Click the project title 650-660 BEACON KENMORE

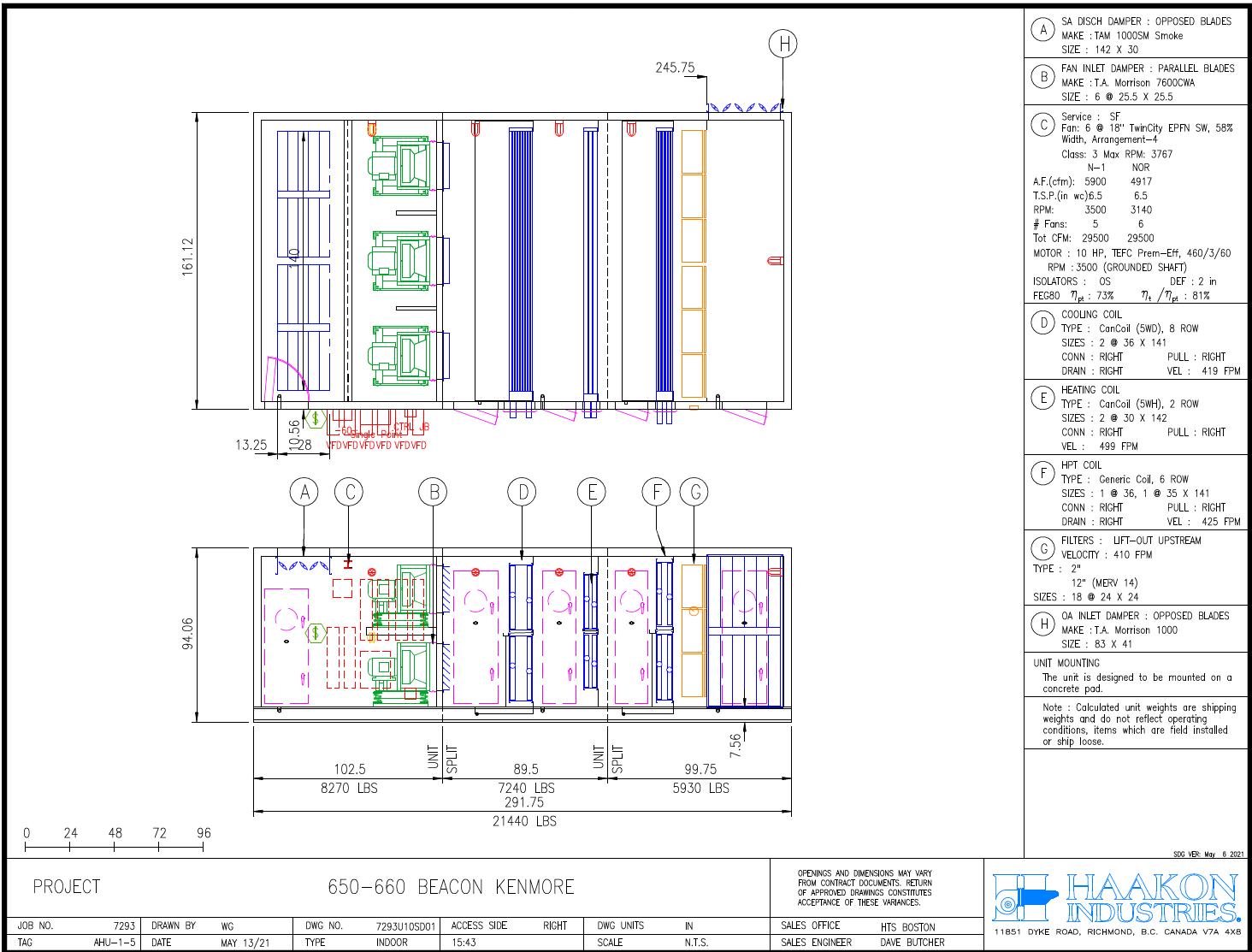(x=451, y=887)
